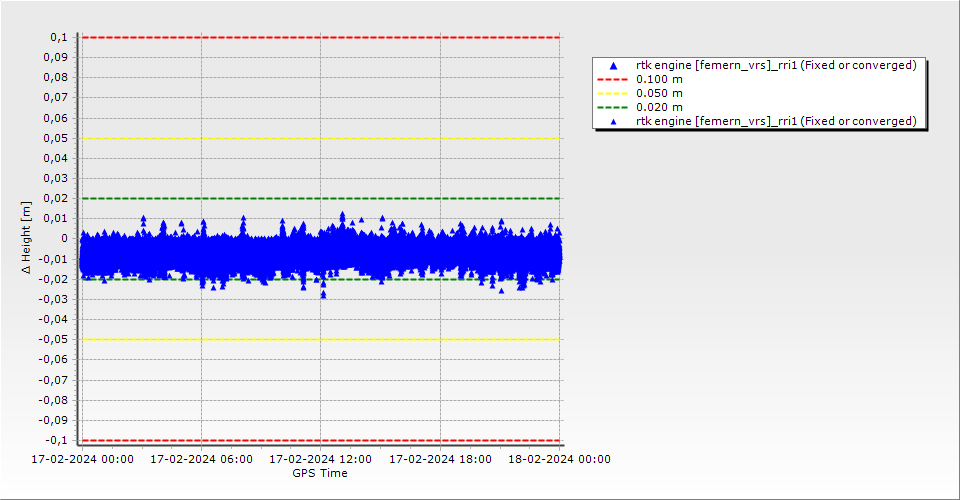Click the green dashed line legend symbol

pyautogui.click(x=614, y=107)
